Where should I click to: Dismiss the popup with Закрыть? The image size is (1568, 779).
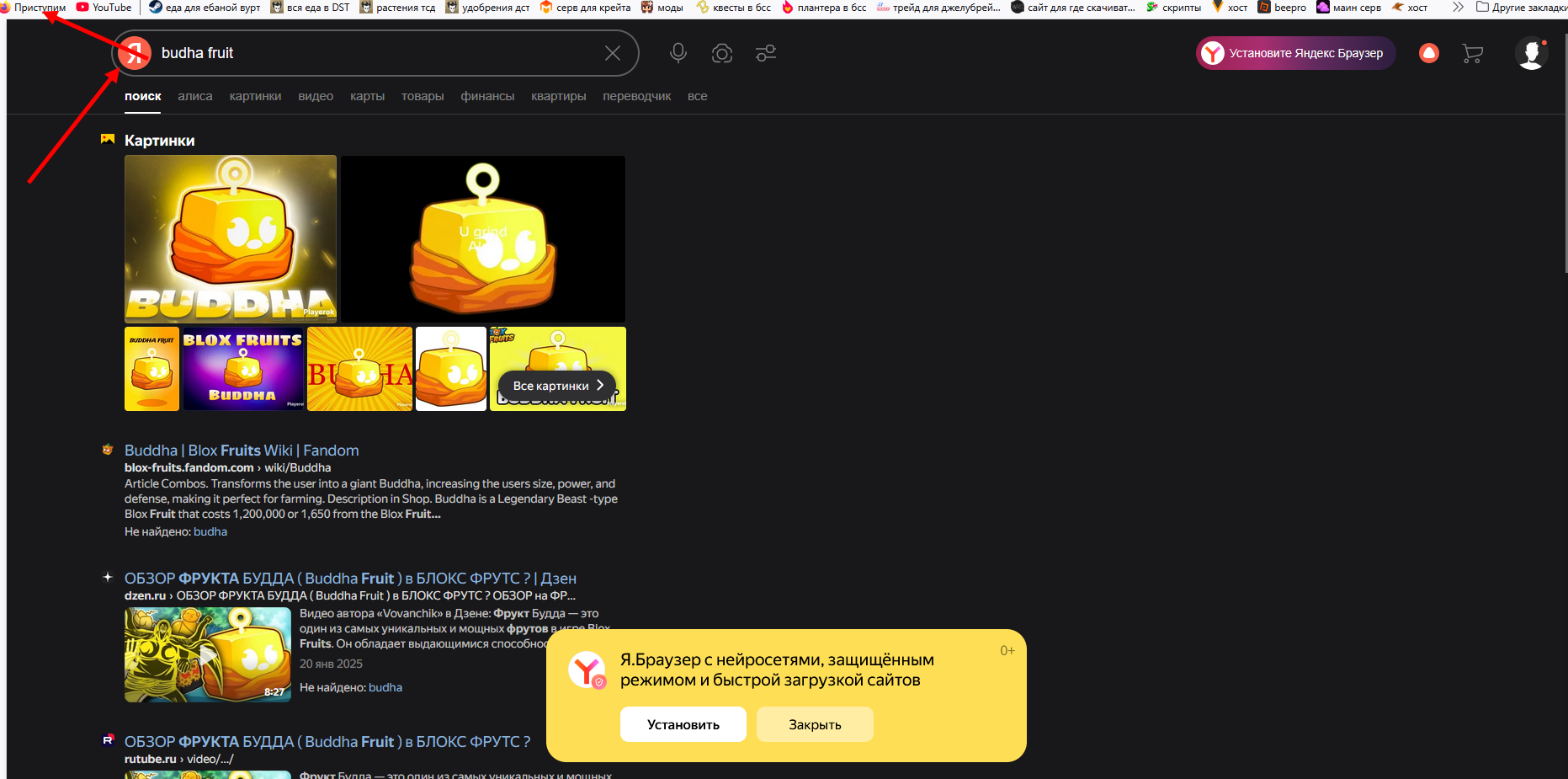pyautogui.click(x=815, y=724)
